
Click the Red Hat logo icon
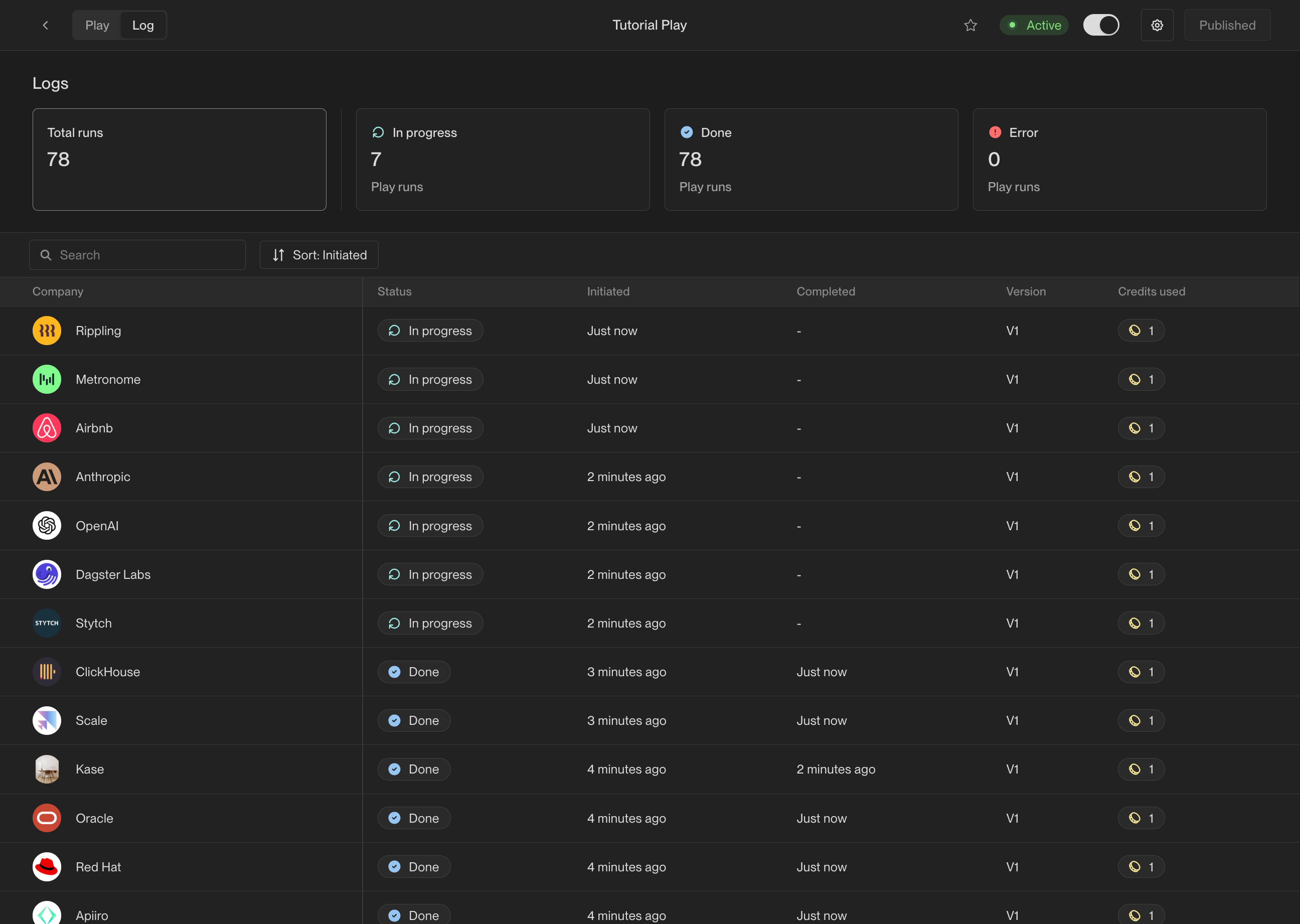[x=47, y=866]
